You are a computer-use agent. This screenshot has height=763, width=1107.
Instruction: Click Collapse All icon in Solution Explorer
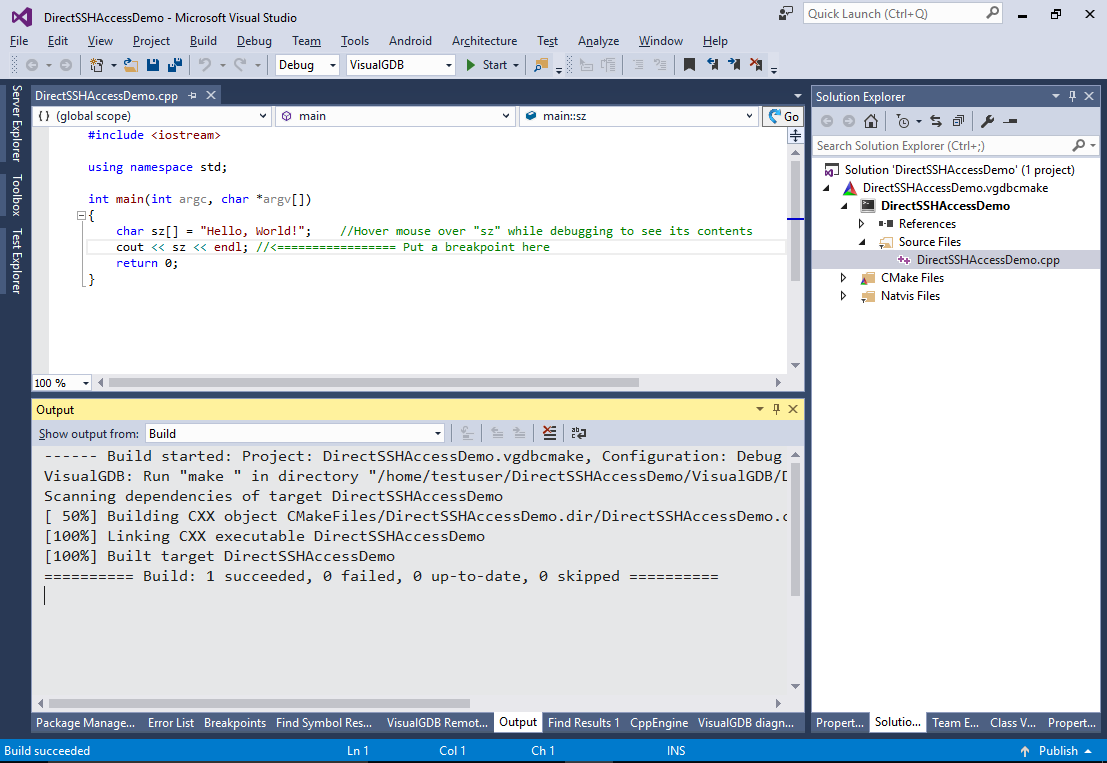(958, 121)
